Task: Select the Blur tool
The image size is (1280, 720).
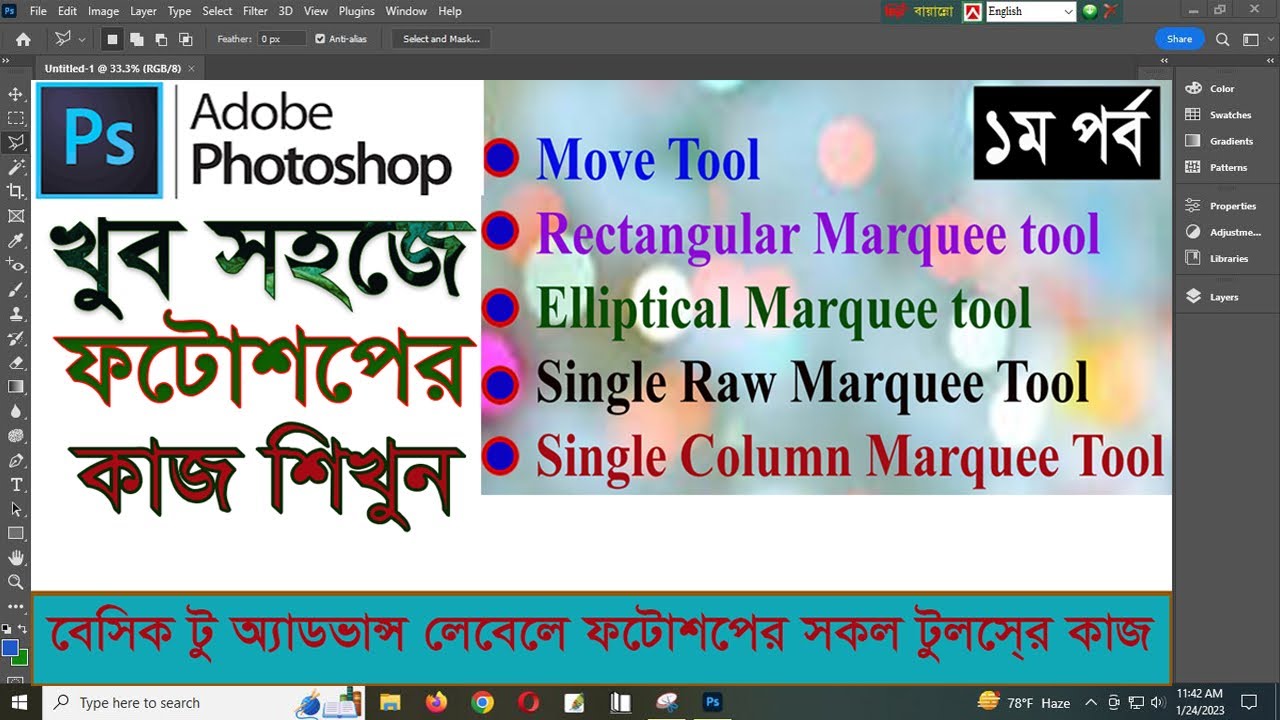Action: point(16,411)
